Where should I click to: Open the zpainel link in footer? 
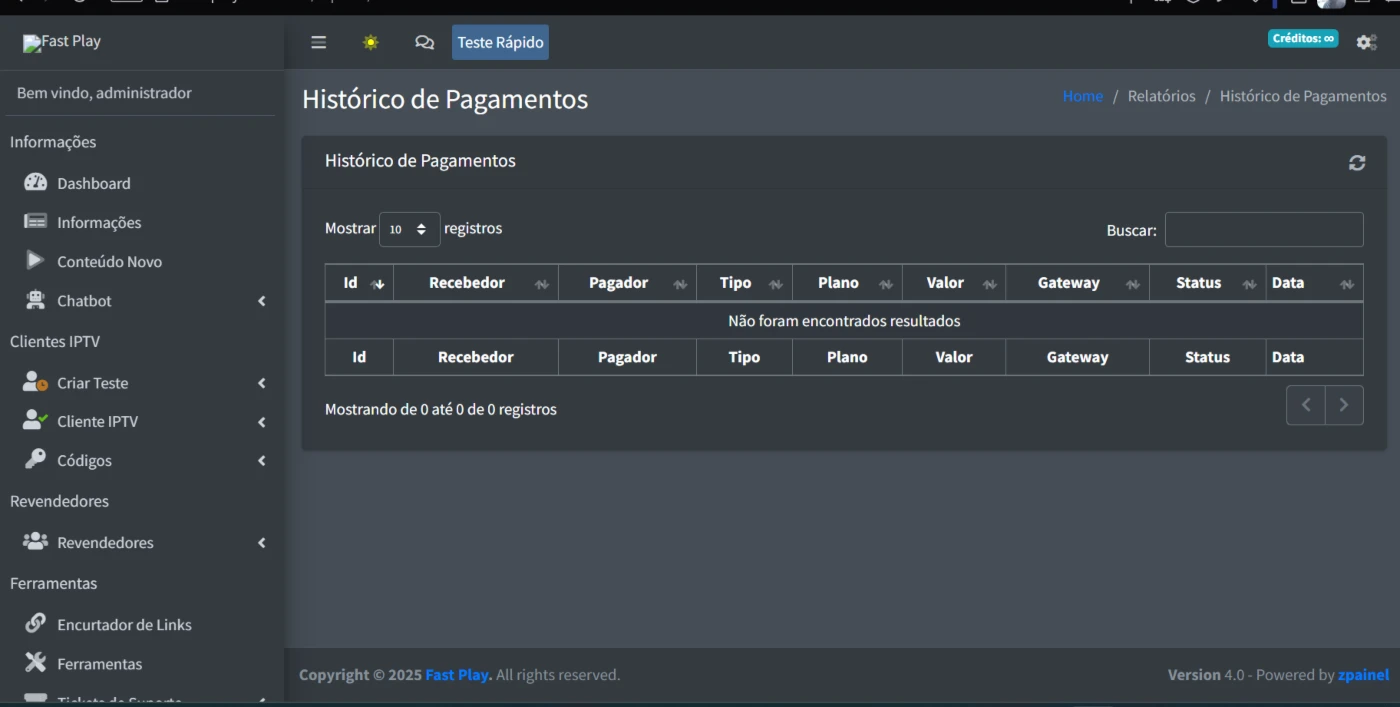1363,675
